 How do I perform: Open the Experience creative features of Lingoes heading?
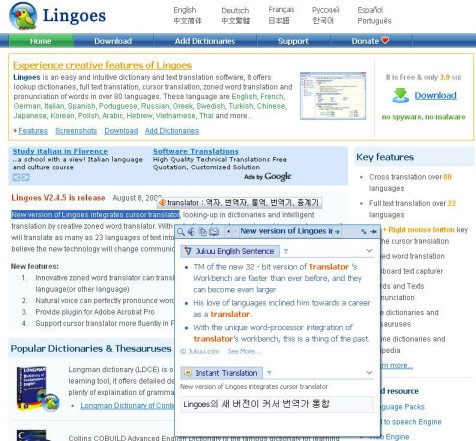(x=103, y=65)
